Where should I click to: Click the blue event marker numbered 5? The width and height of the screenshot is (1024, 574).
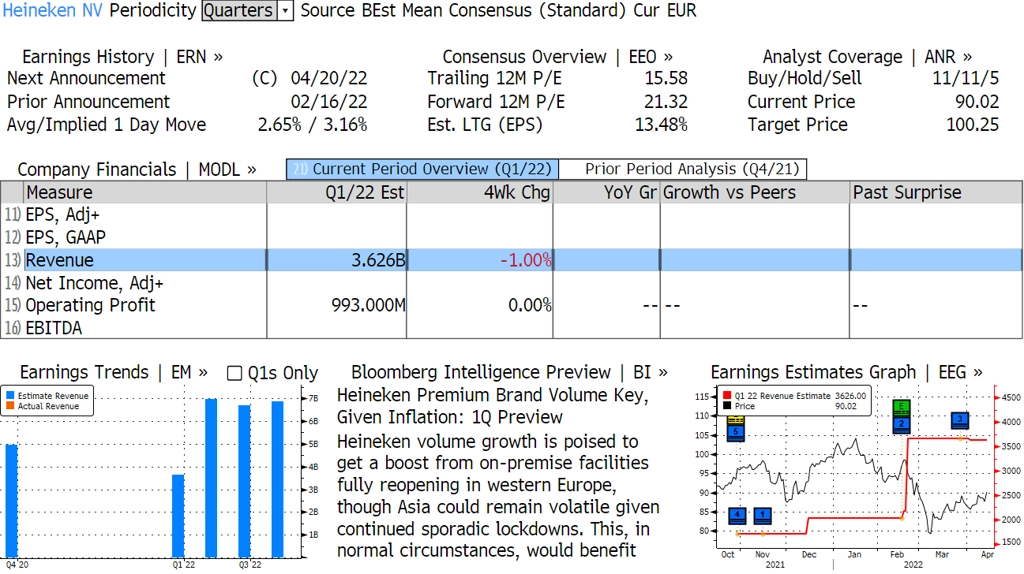click(736, 432)
